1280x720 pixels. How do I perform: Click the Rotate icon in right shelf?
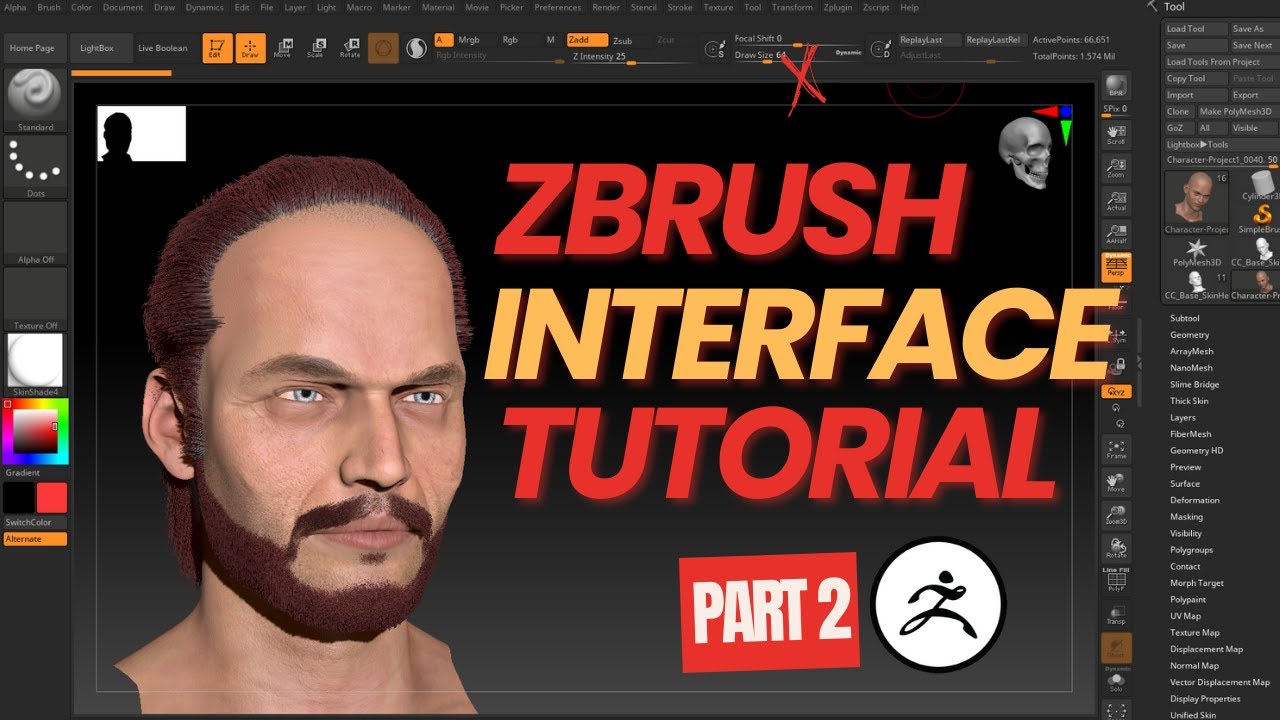pos(1116,548)
